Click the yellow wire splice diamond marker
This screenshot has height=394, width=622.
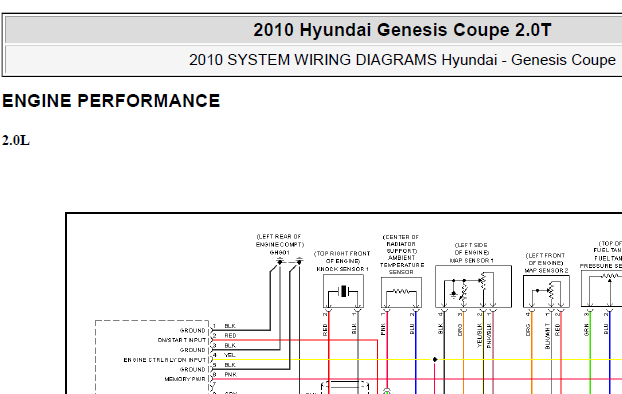pyautogui.click(x=435, y=359)
